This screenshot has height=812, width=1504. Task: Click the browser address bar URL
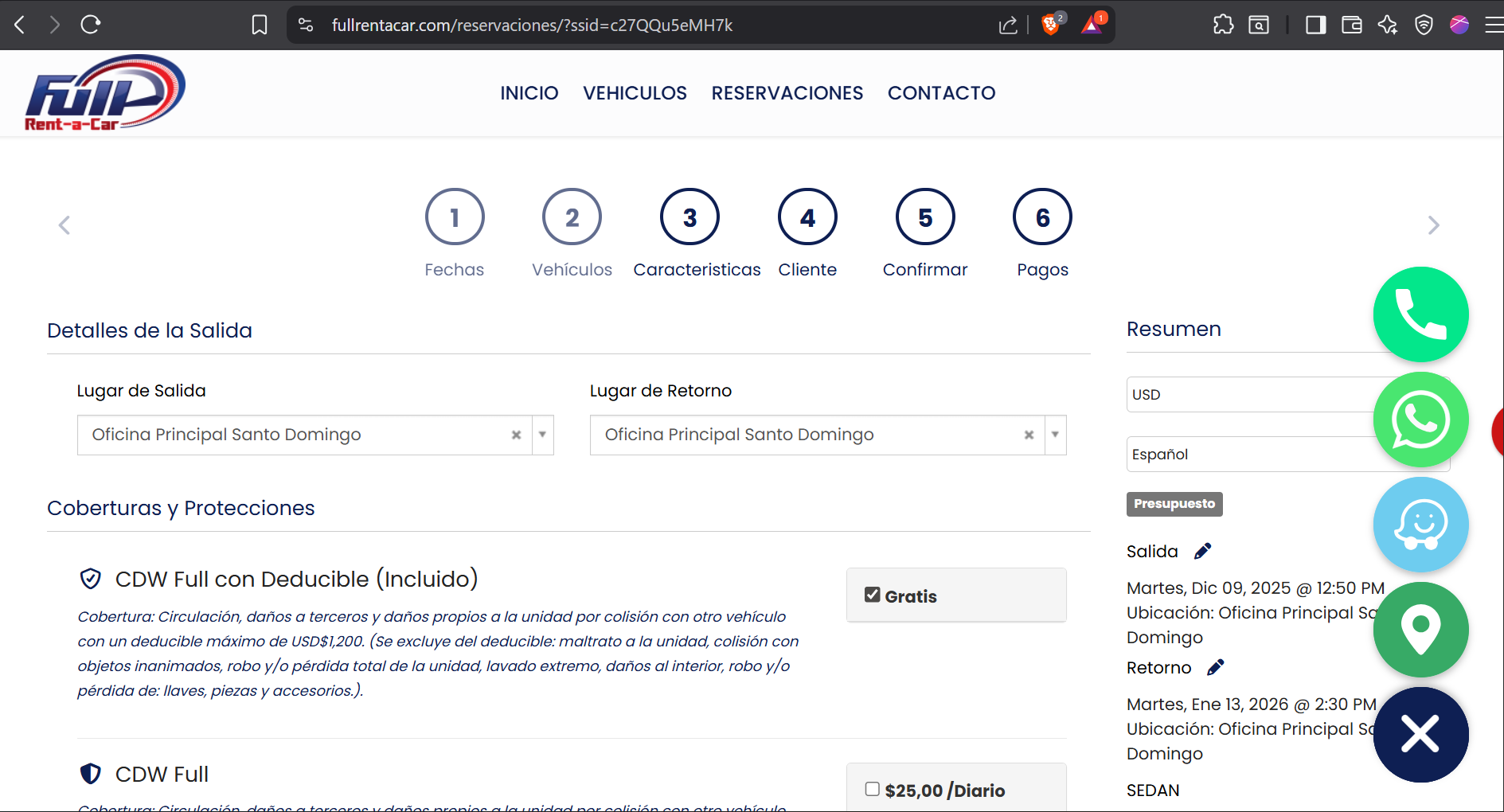[532, 25]
